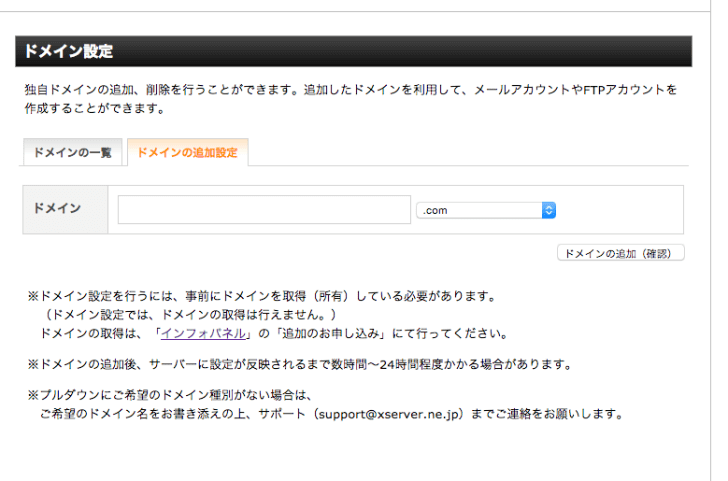Open the .com domain extension dropdown
Screen dimensions: 728x481
pos(486,210)
